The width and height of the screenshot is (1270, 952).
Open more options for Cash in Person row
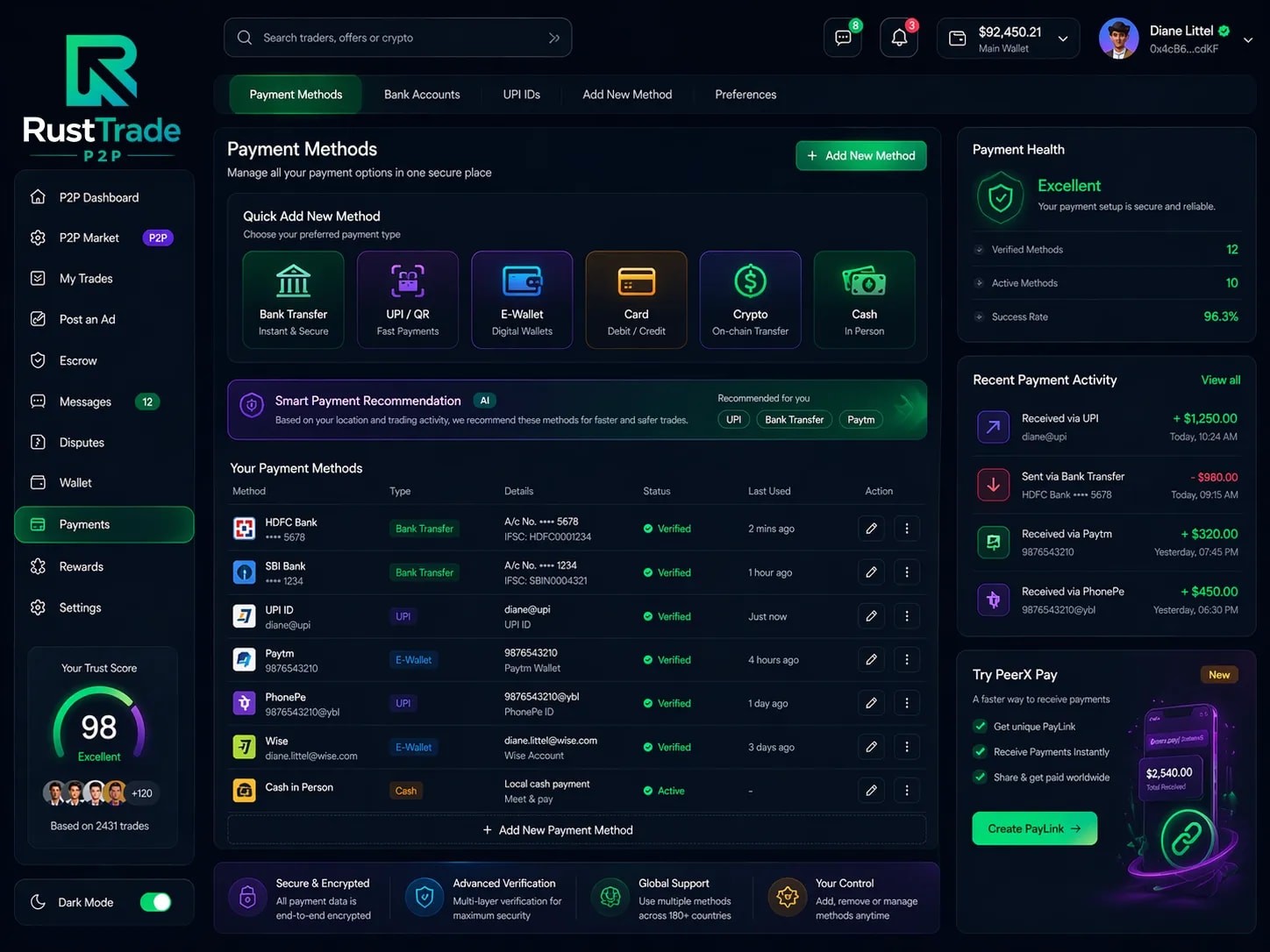(x=907, y=791)
